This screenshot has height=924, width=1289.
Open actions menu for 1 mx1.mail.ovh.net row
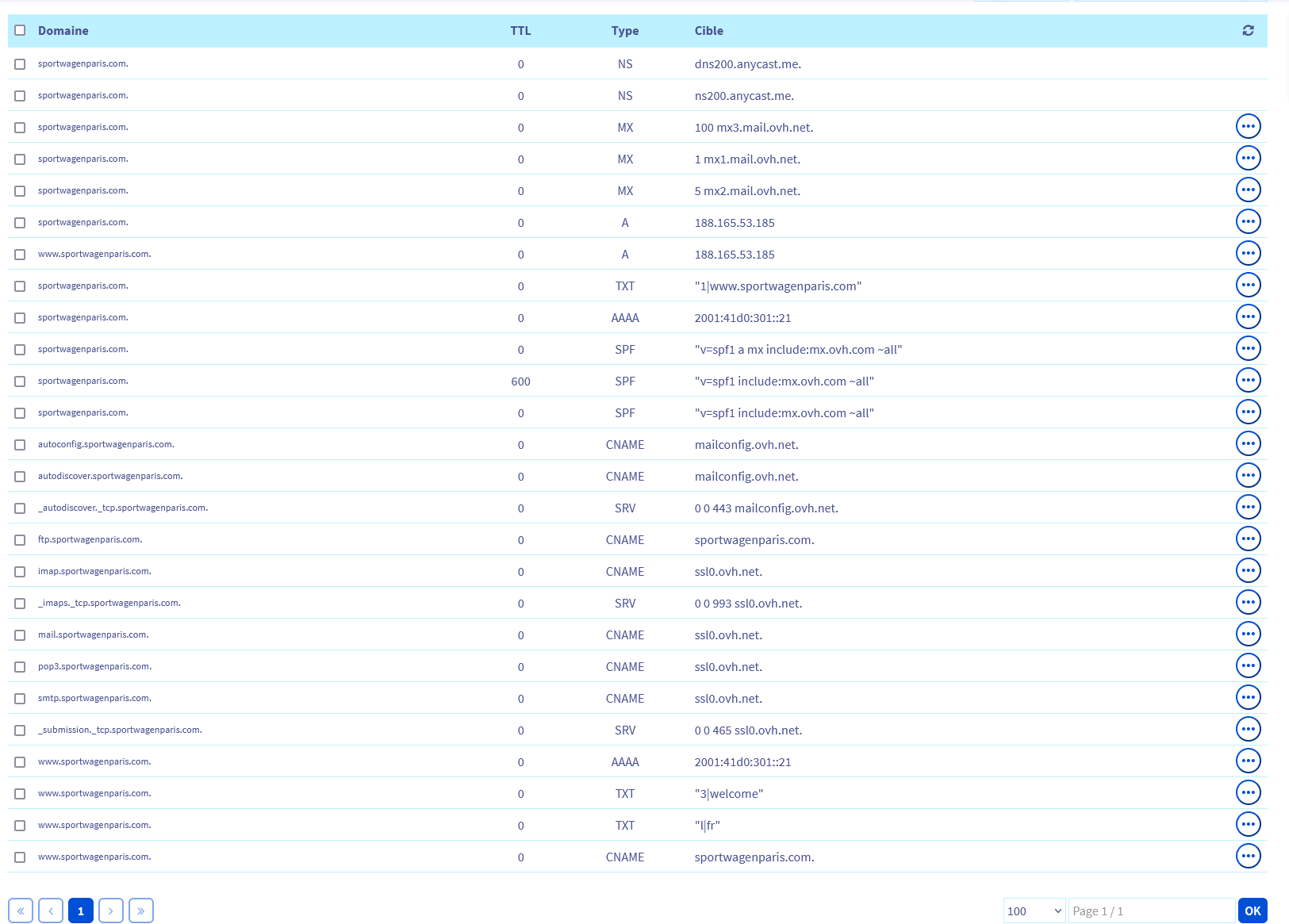(1248, 159)
